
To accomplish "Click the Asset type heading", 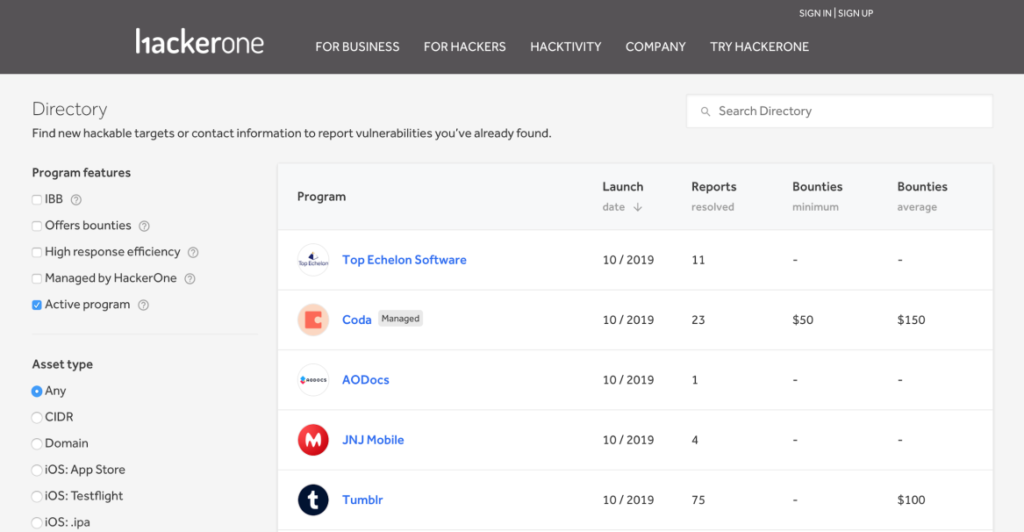I will [62, 364].
